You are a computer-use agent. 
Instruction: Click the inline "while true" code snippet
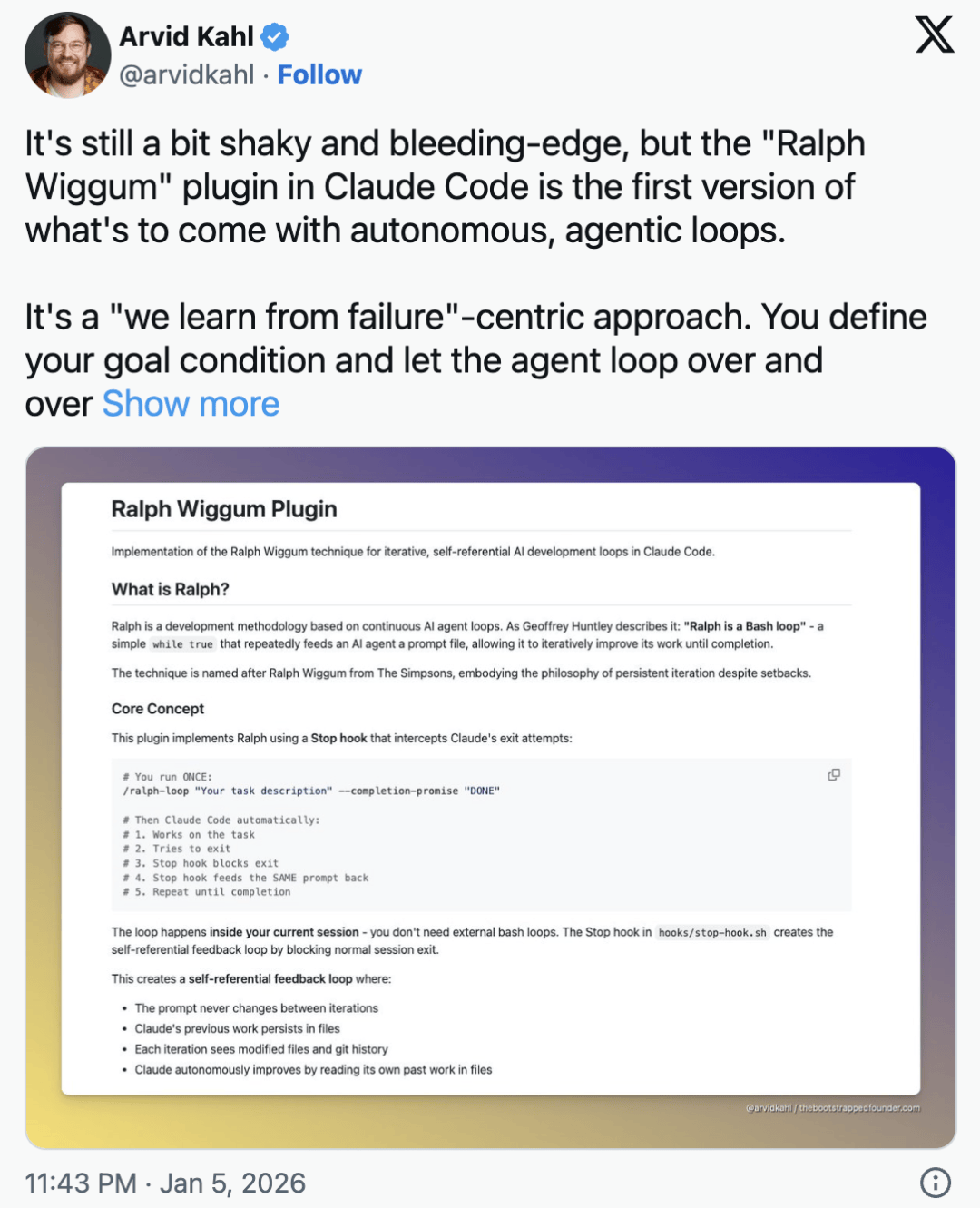[182, 644]
